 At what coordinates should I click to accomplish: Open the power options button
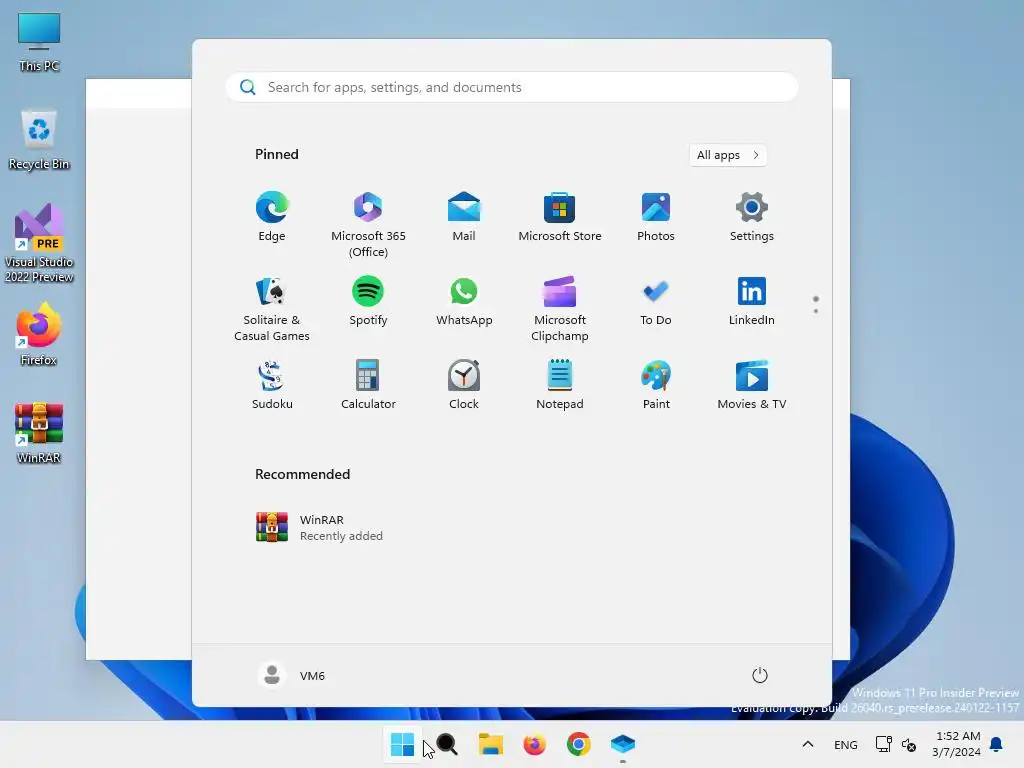click(x=760, y=675)
